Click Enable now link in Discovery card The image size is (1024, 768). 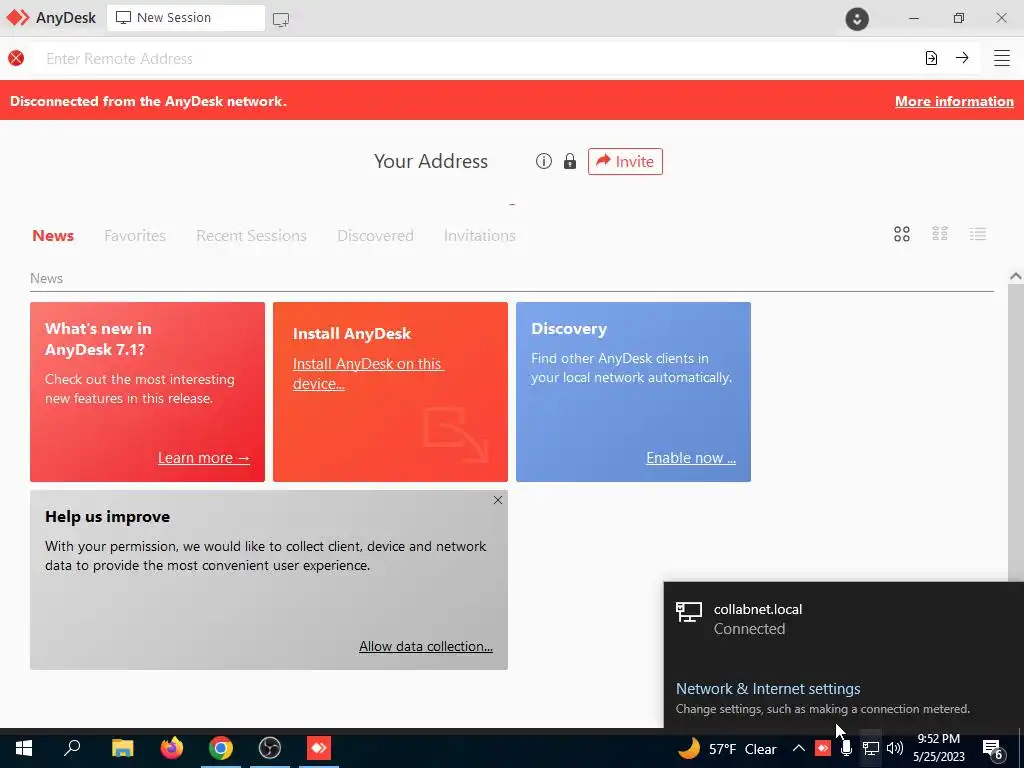(x=691, y=458)
